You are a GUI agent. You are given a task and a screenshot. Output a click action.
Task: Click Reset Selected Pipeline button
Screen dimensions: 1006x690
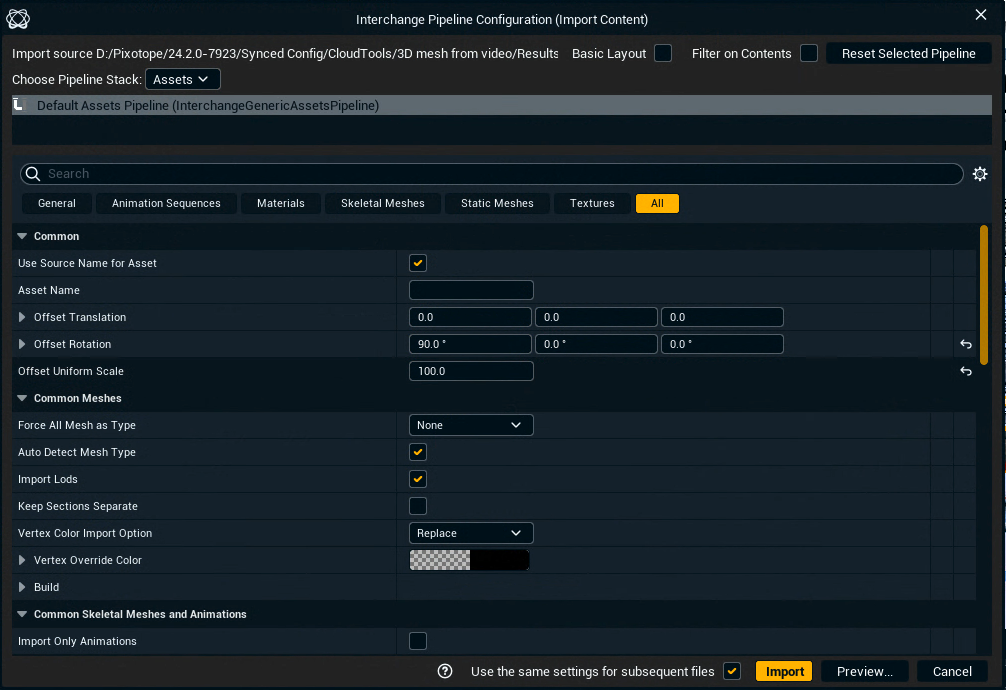tap(908, 53)
